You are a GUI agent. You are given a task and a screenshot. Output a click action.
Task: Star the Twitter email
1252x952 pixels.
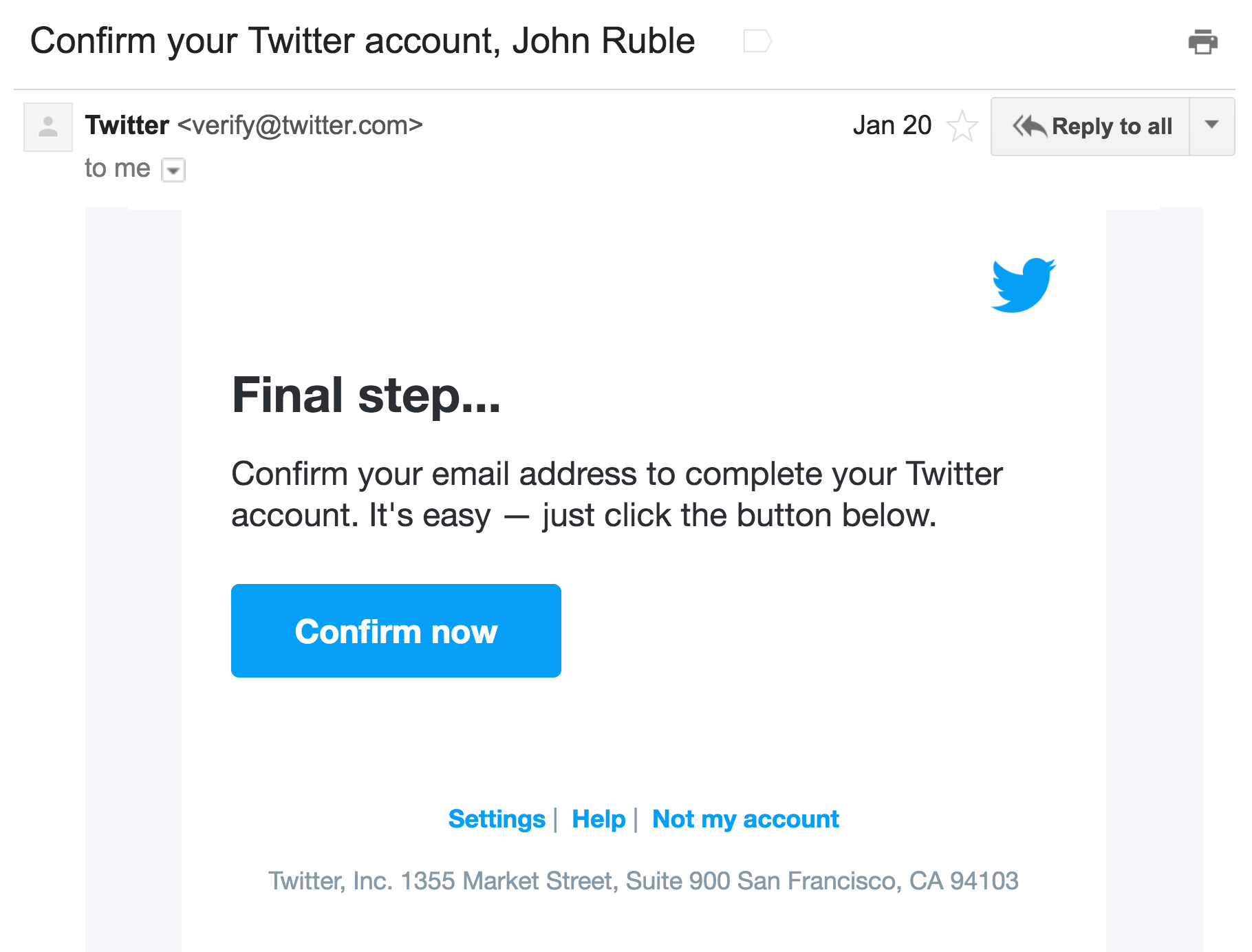point(962,127)
